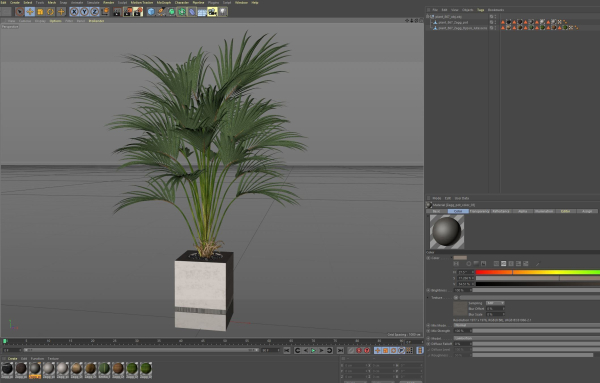Click the material preview sphere thumbnail

(447, 232)
